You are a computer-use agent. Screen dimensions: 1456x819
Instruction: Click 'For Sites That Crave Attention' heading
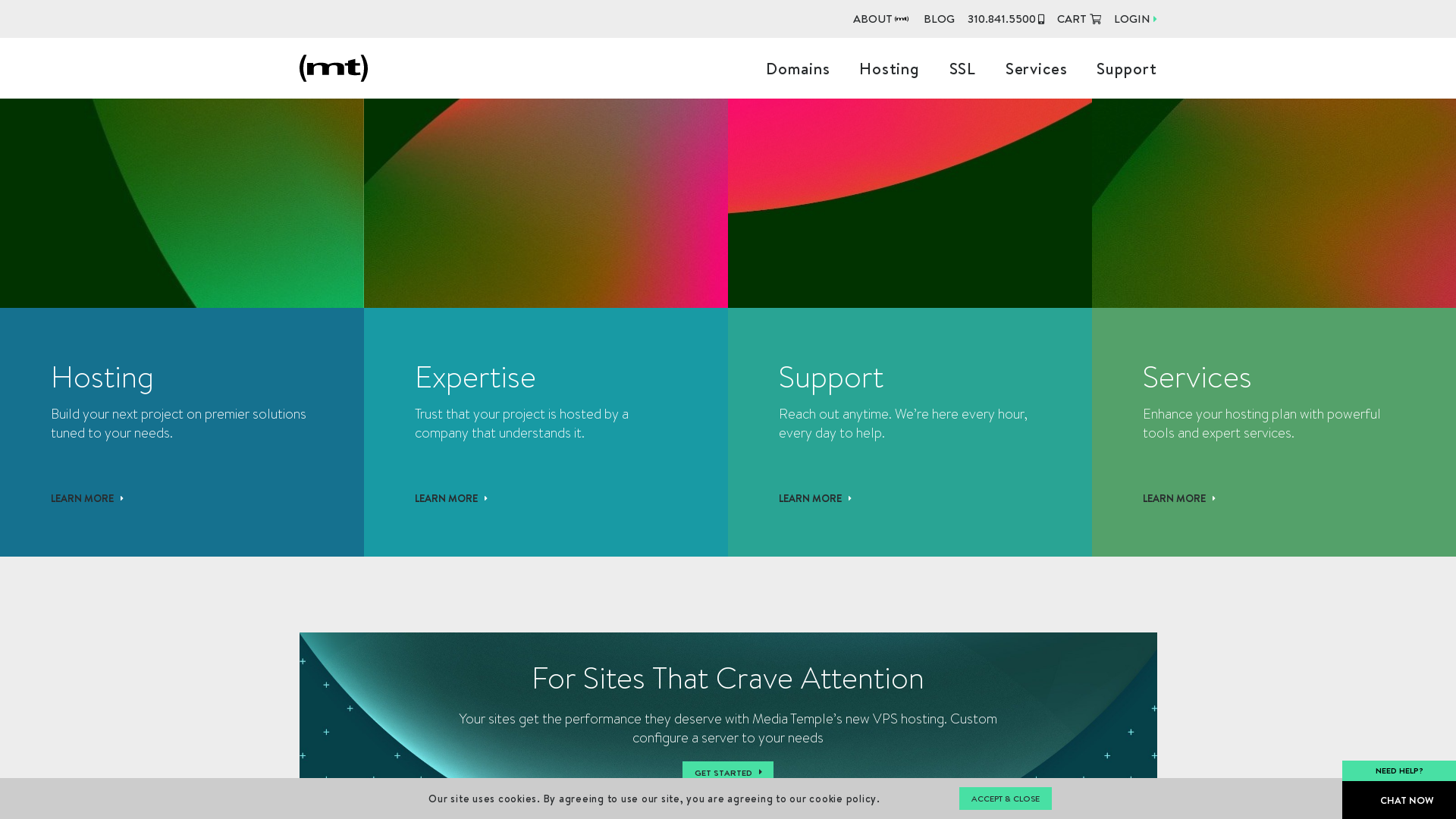click(x=728, y=678)
